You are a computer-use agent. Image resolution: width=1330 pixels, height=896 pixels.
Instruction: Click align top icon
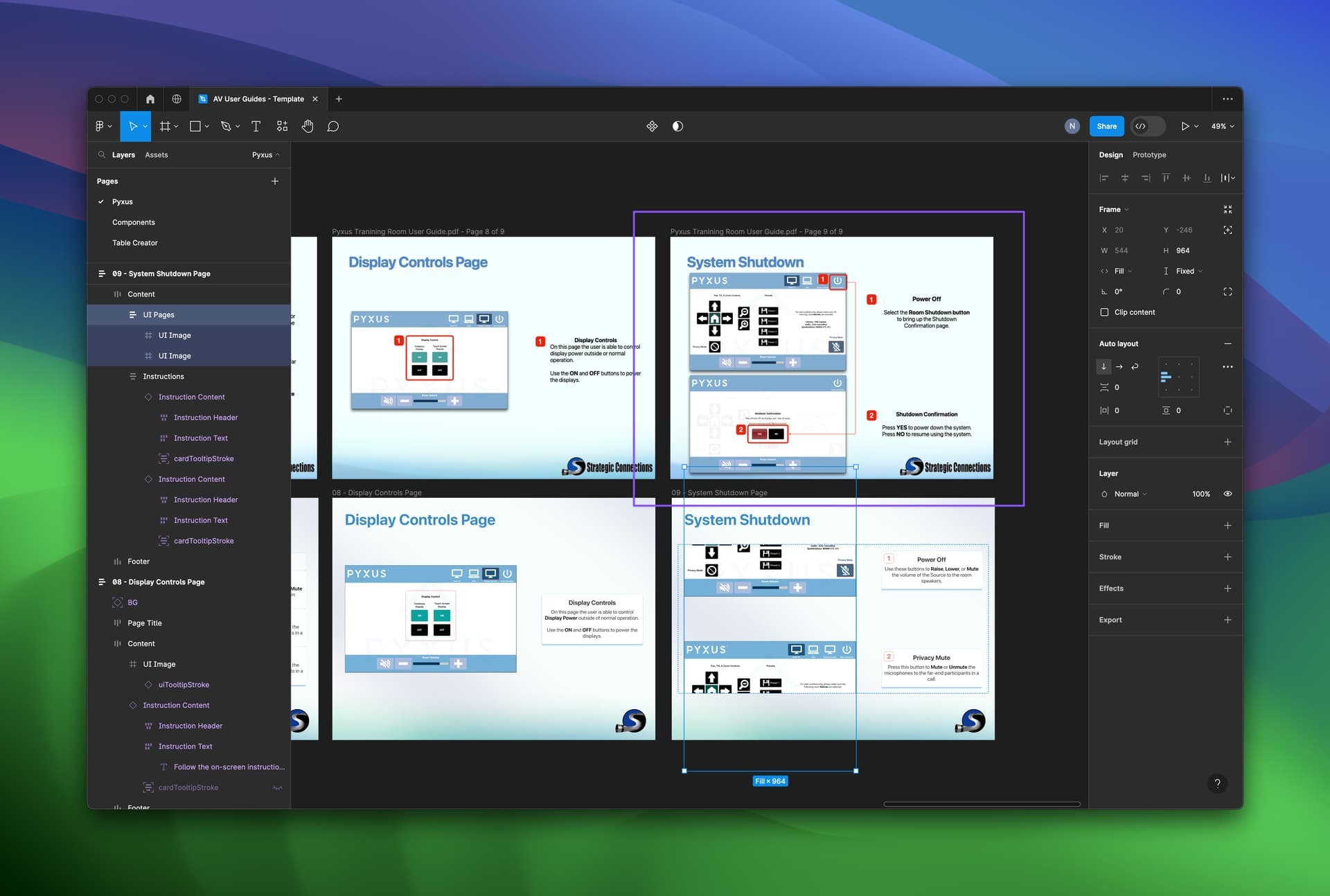coord(1166,178)
